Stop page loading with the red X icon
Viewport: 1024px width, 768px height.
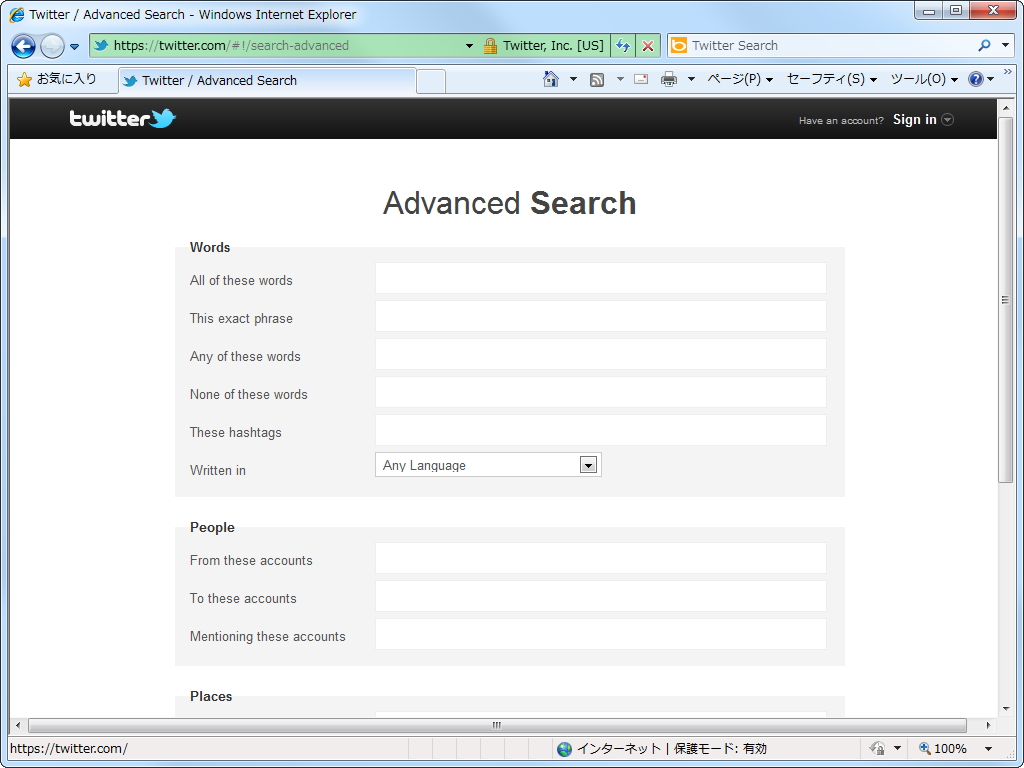tap(647, 45)
